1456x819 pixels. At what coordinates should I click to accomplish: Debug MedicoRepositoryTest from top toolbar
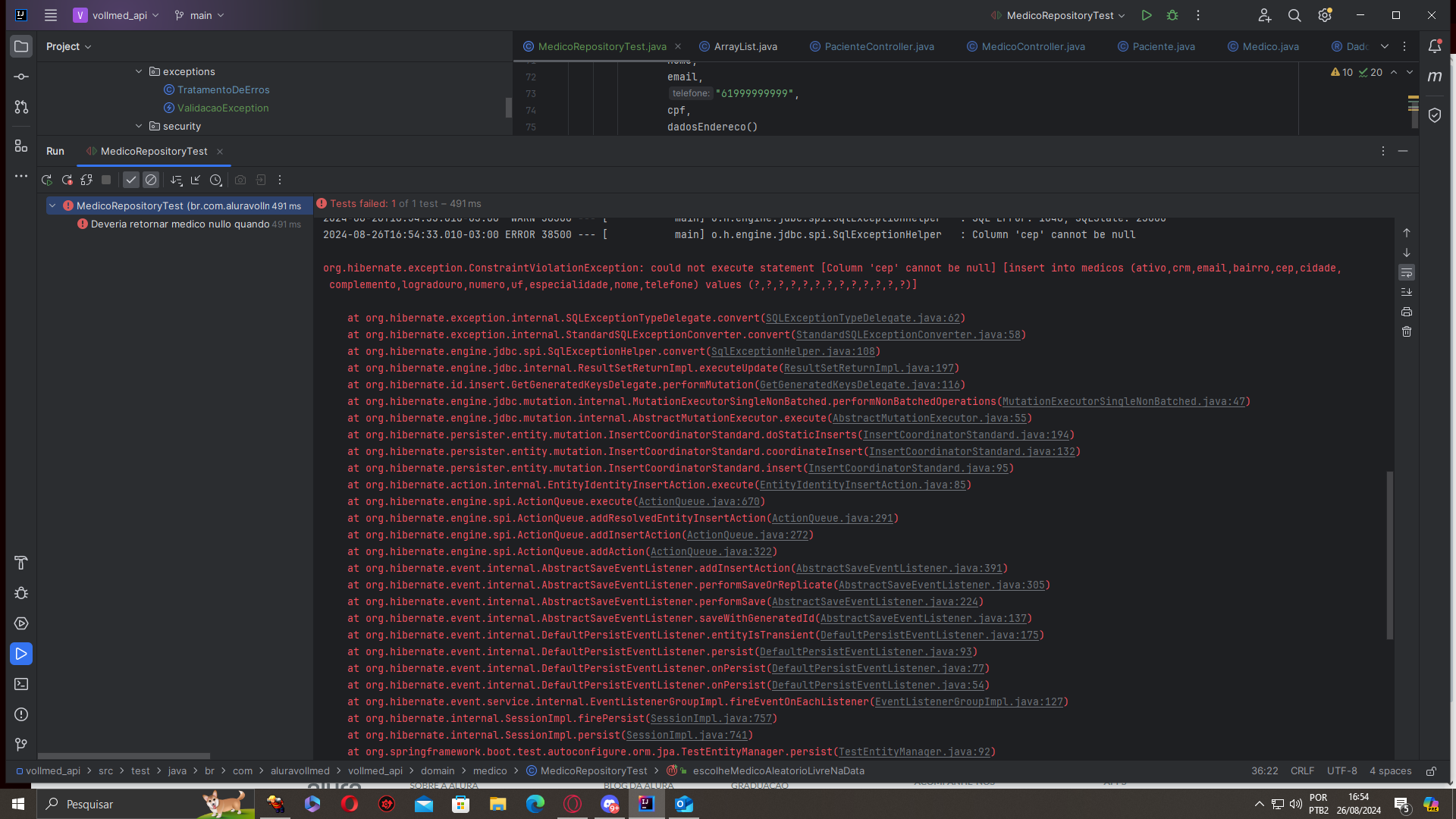pos(1172,15)
